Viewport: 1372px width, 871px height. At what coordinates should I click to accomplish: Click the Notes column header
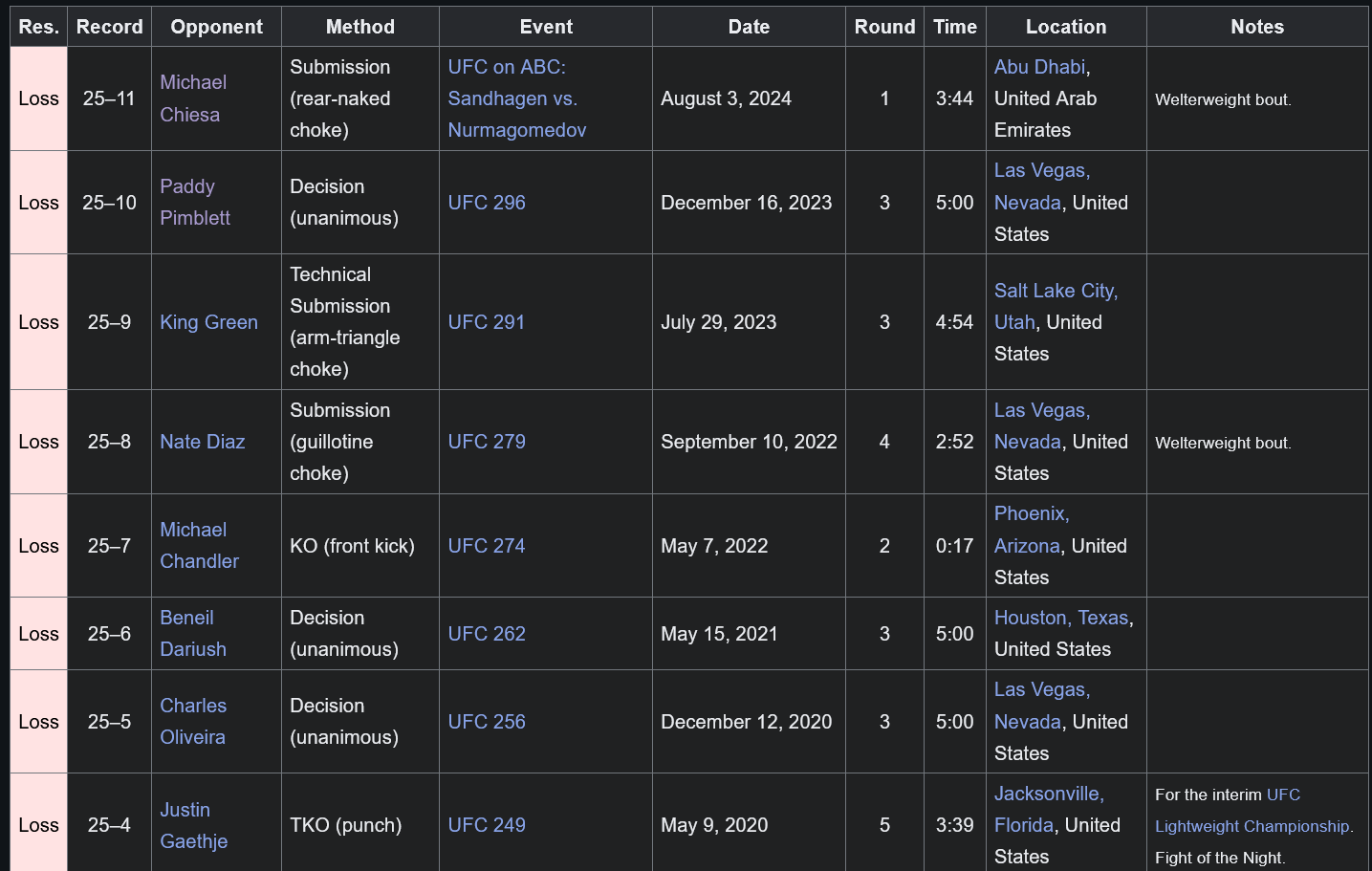(1257, 27)
